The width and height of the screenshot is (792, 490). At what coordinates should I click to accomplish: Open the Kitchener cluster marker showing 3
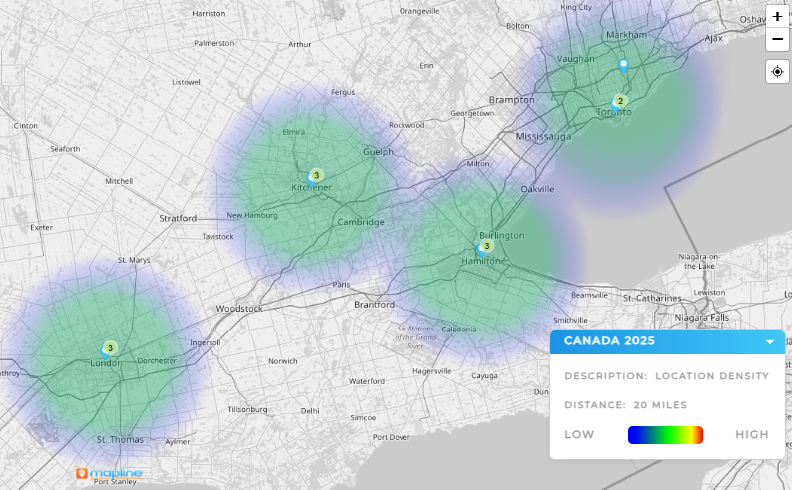(x=316, y=175)
